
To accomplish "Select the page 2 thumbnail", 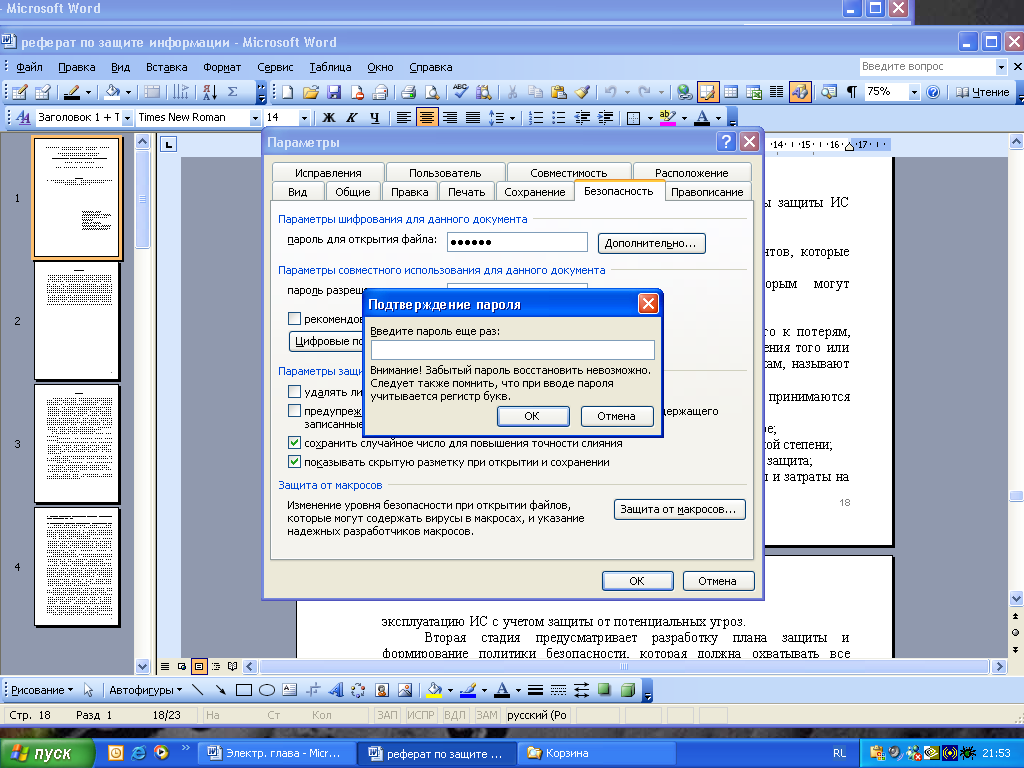I will (76, 321).
